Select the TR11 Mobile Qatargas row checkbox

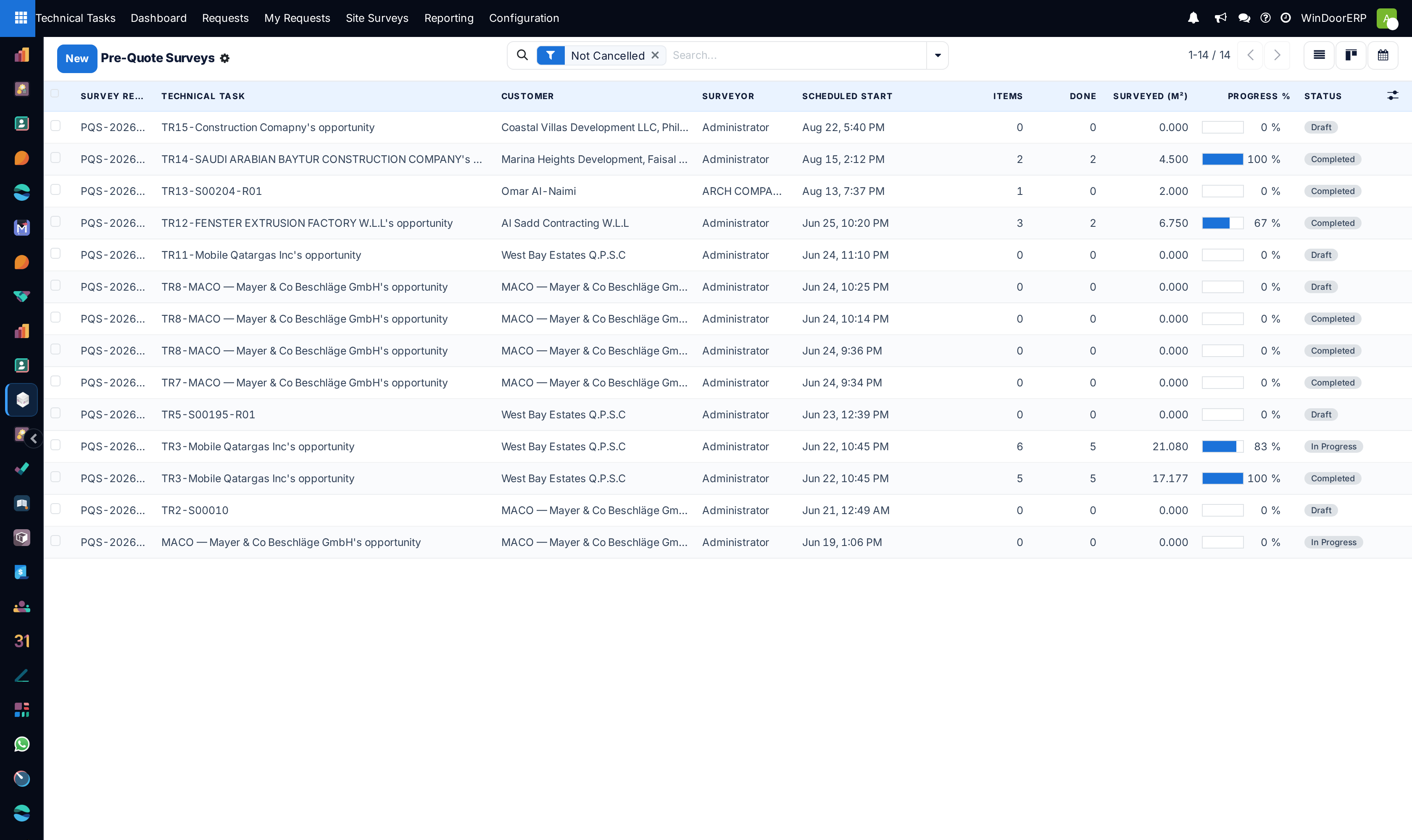tap(55, 253)
